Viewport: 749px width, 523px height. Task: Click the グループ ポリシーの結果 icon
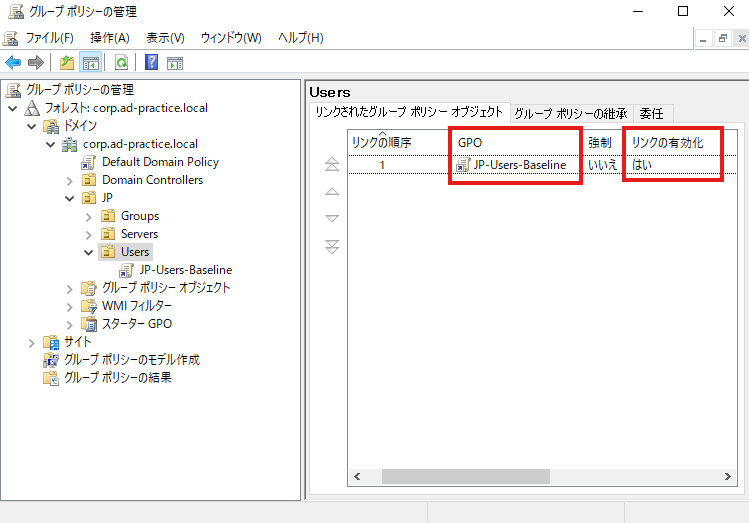tap(51, 378)
